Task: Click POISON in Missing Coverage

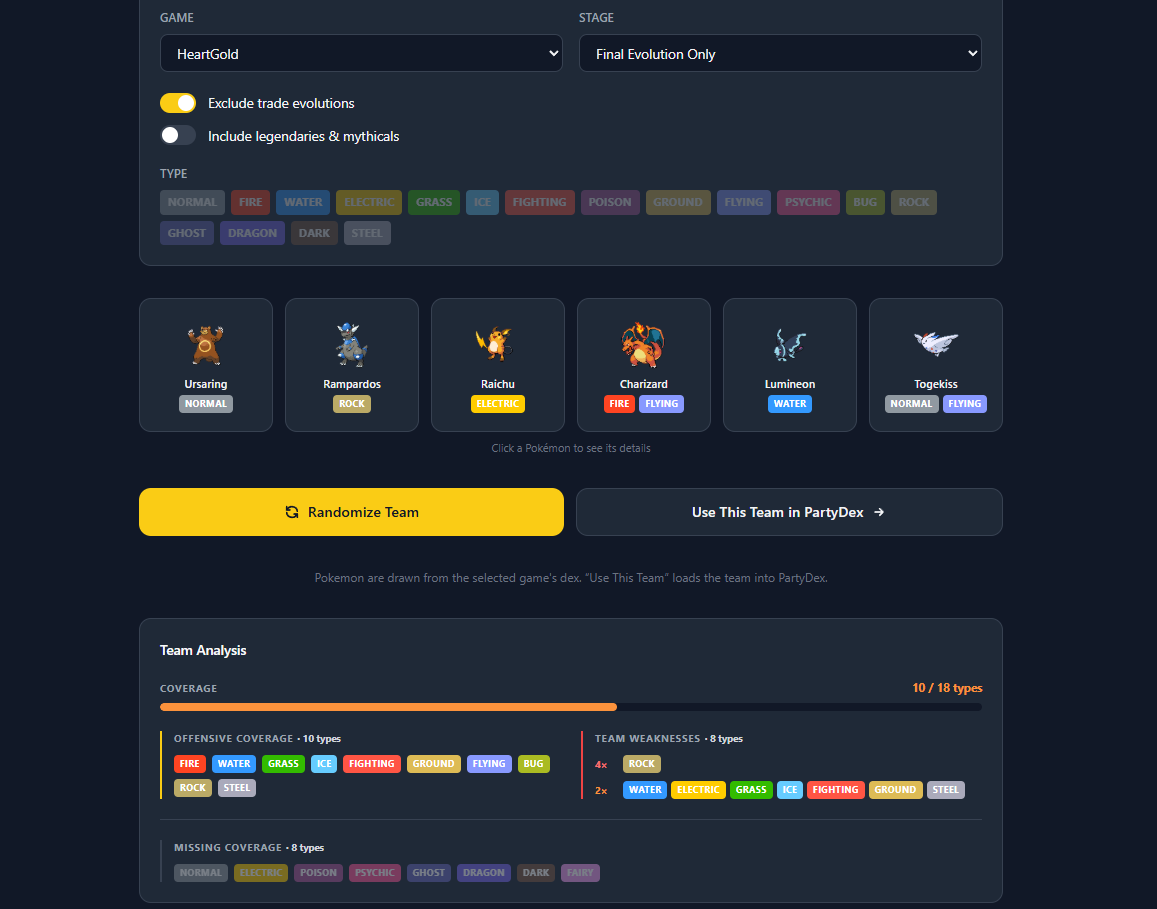Action: [x=318, y=873]
